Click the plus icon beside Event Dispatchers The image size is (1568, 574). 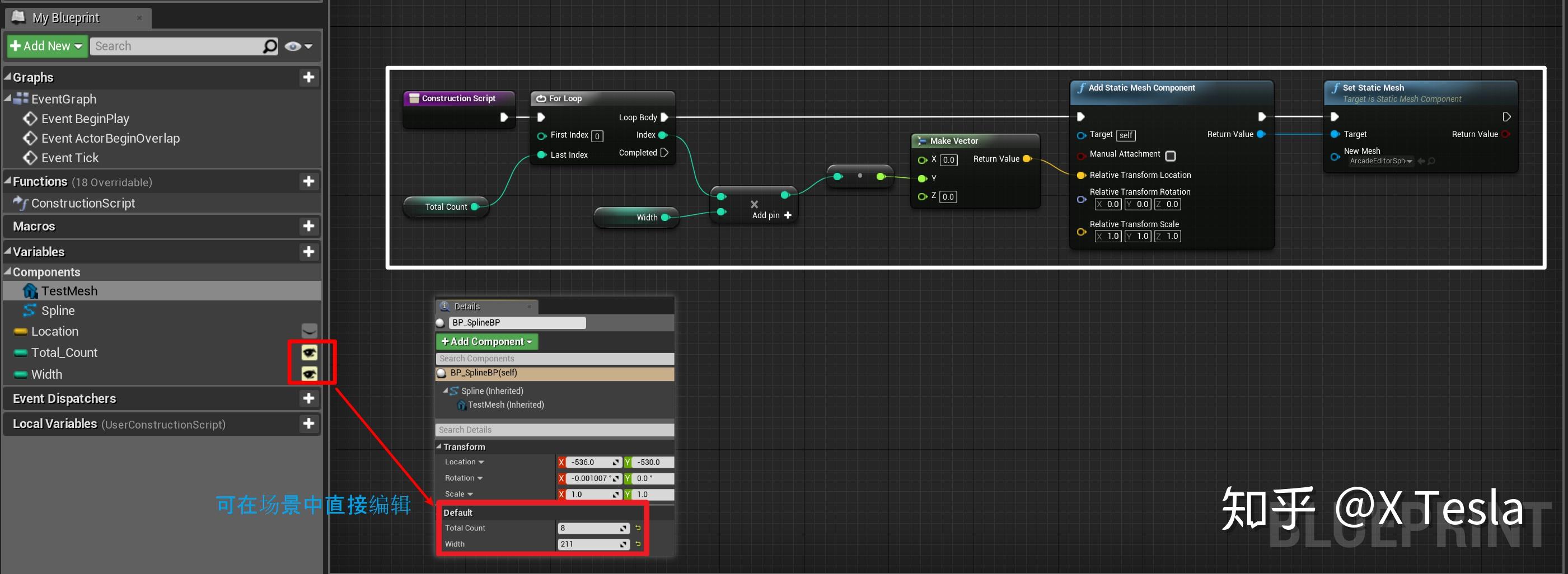[309, 398]
